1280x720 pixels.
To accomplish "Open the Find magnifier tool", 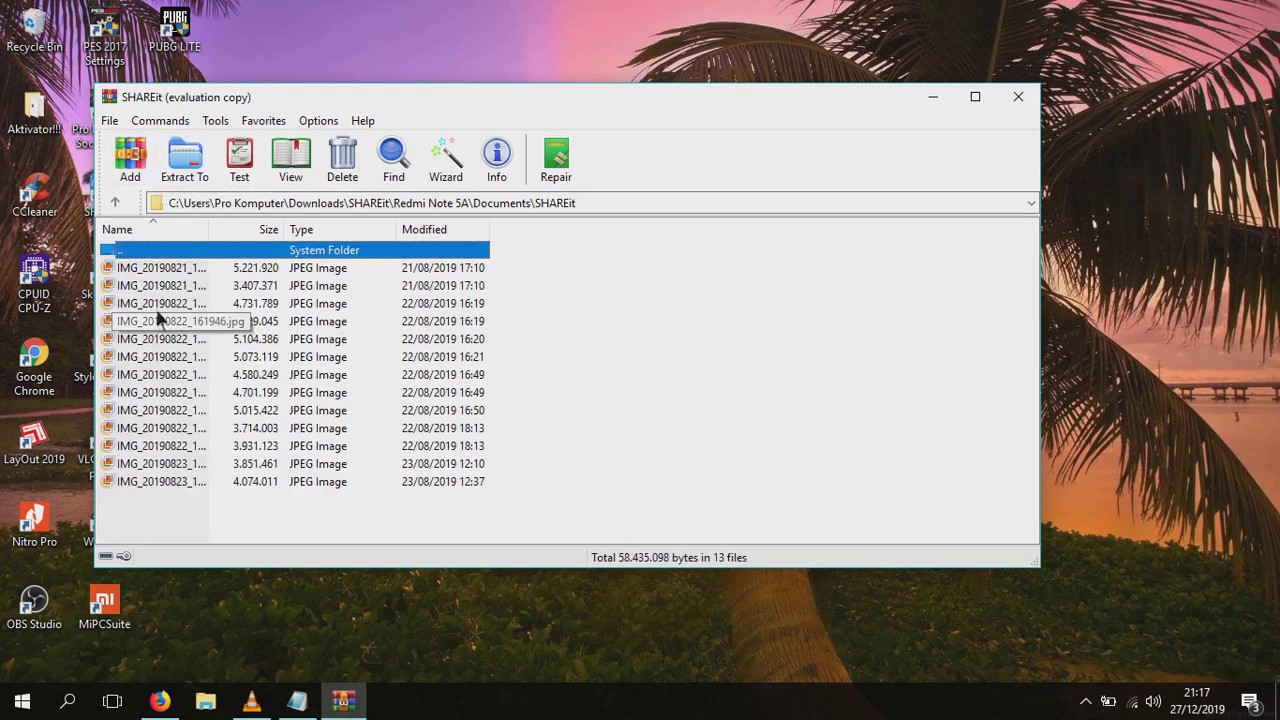I will pos(394,160).
